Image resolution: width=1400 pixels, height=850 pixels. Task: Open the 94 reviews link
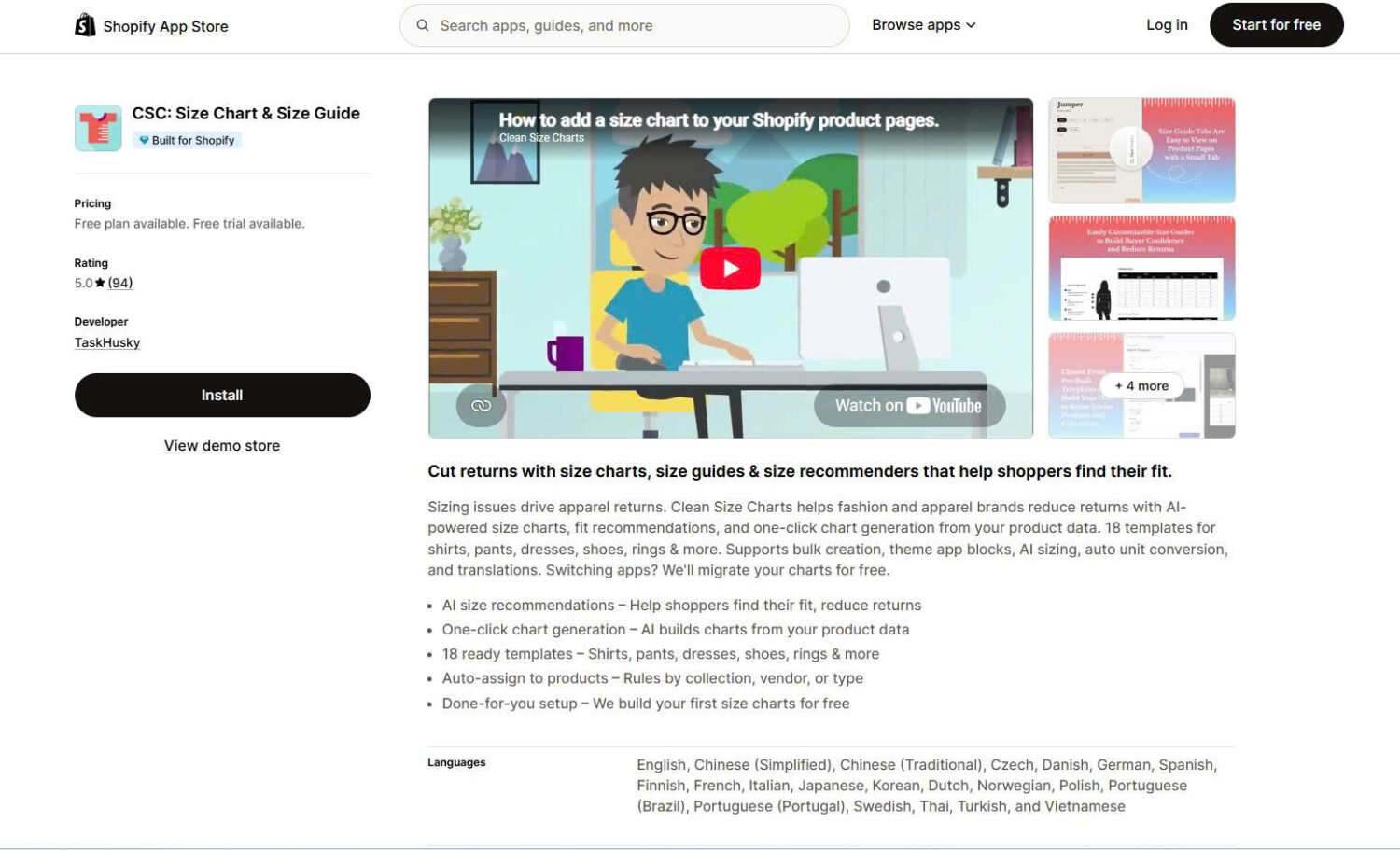[120, 283]
